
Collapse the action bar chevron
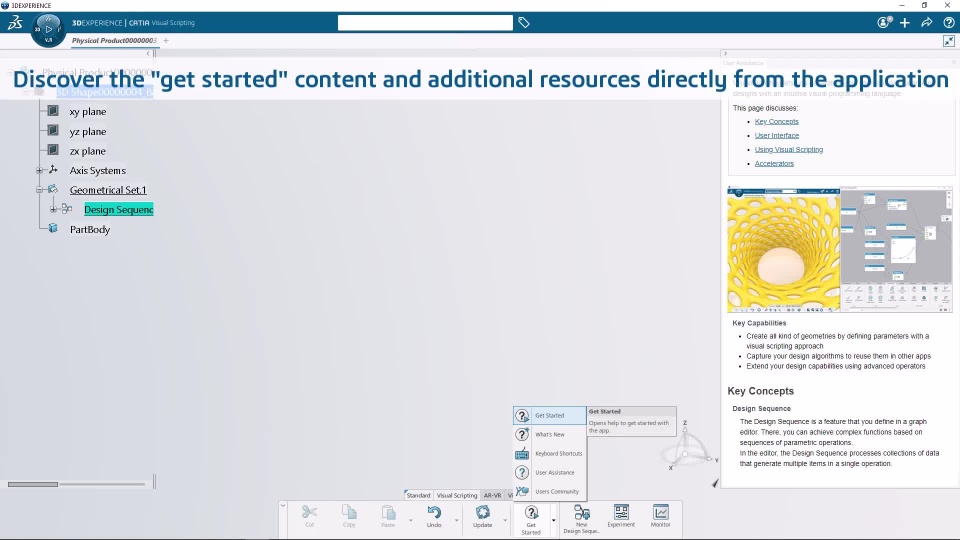point(283,506)
